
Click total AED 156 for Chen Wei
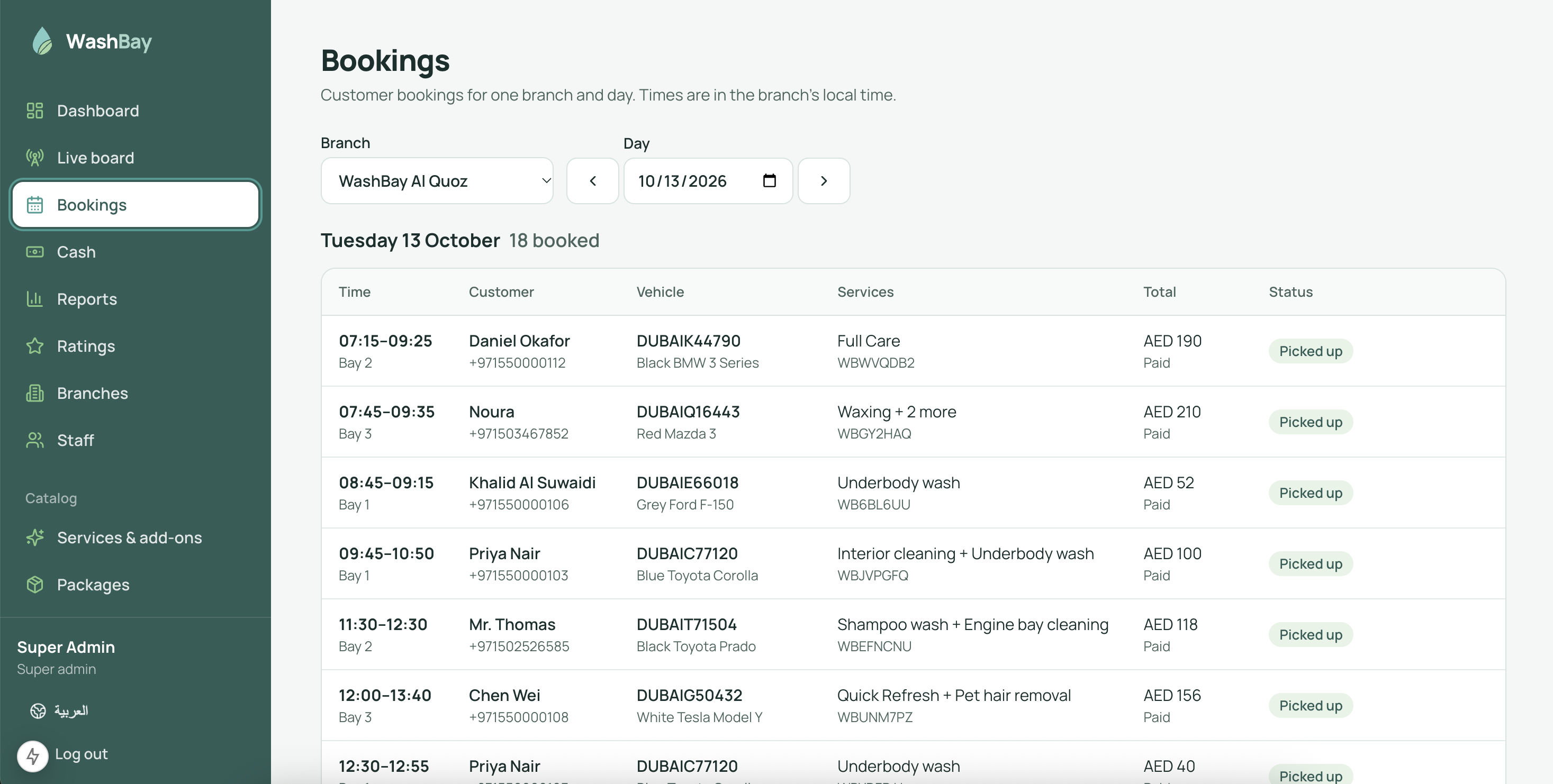point(1172,696)
